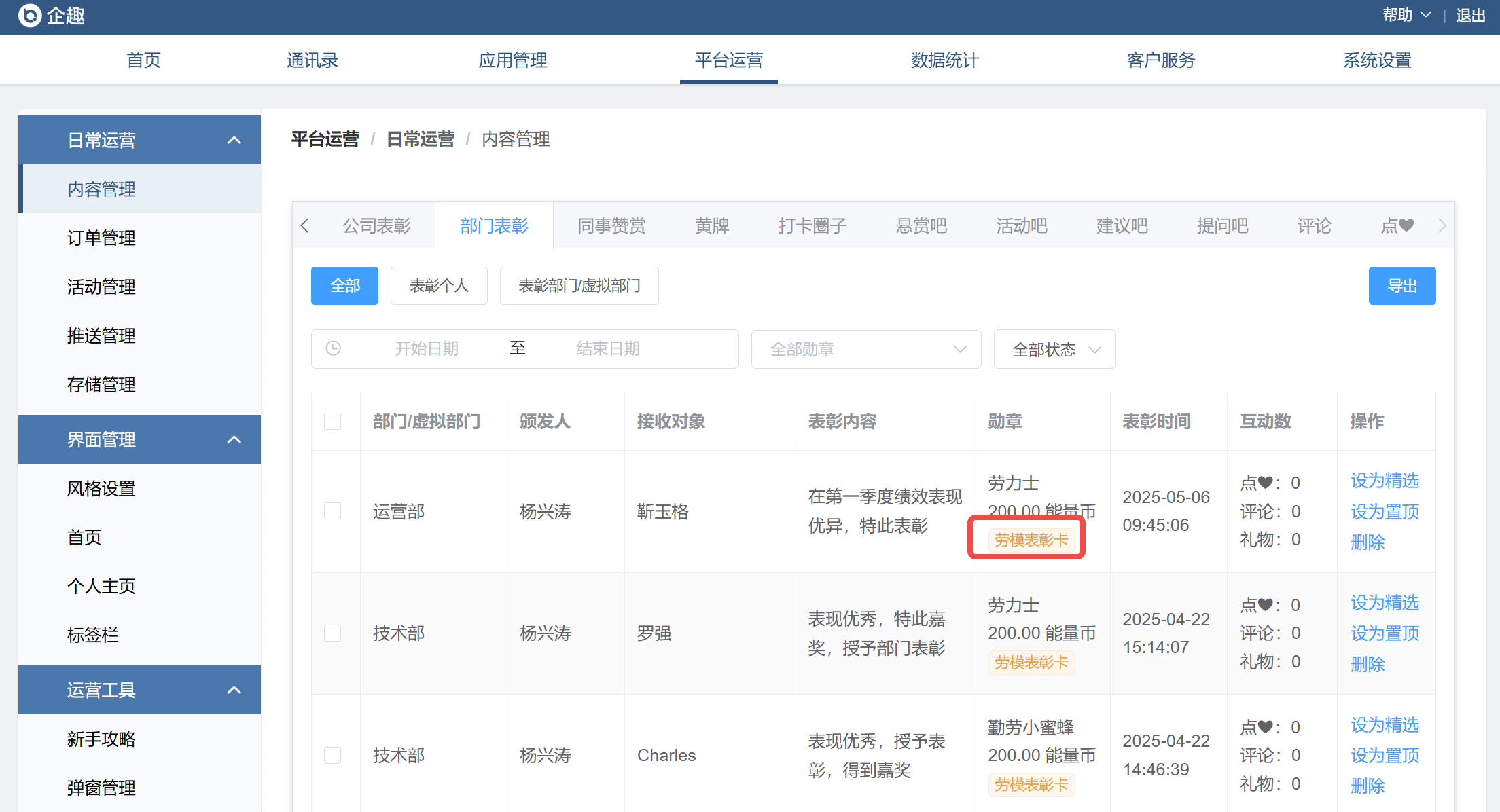Click the 导出 export button
The height and width of the screenshot is (812, 1500).
tap(1401, 286)
